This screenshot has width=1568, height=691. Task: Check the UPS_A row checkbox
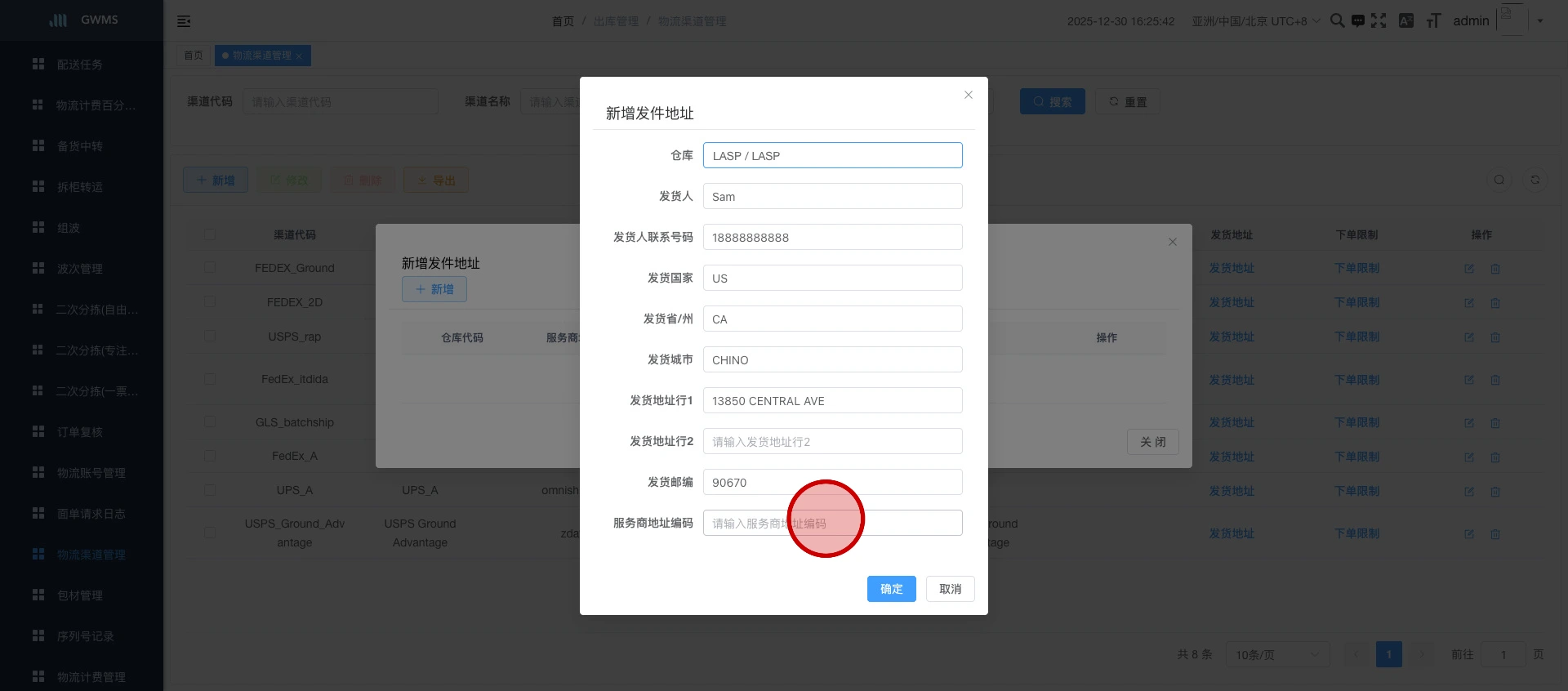[x=210, y=490]
